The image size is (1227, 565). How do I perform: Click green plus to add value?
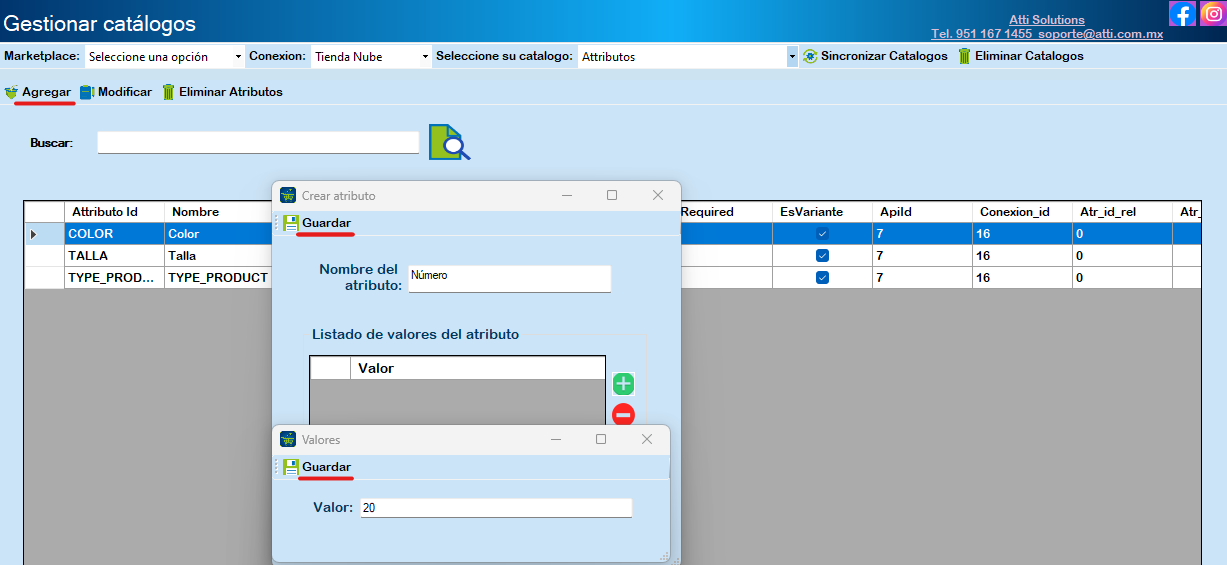coord(623,384)
